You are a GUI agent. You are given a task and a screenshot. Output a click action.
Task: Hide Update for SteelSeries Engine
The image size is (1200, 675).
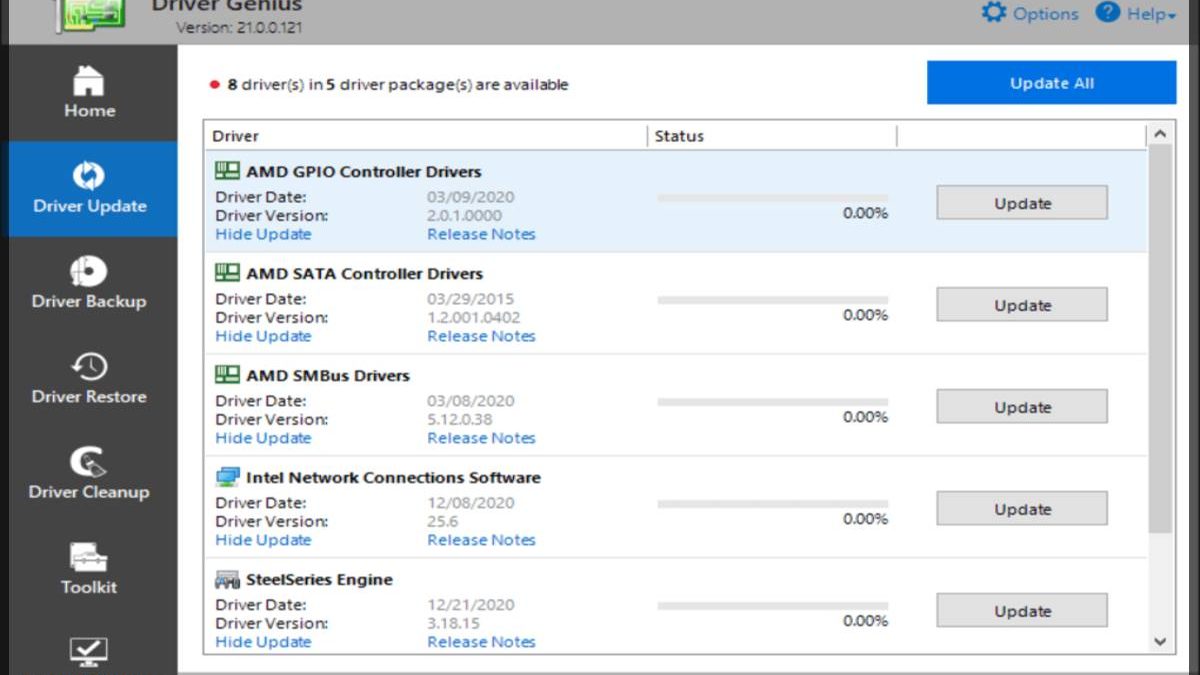[x=264, y=642]
